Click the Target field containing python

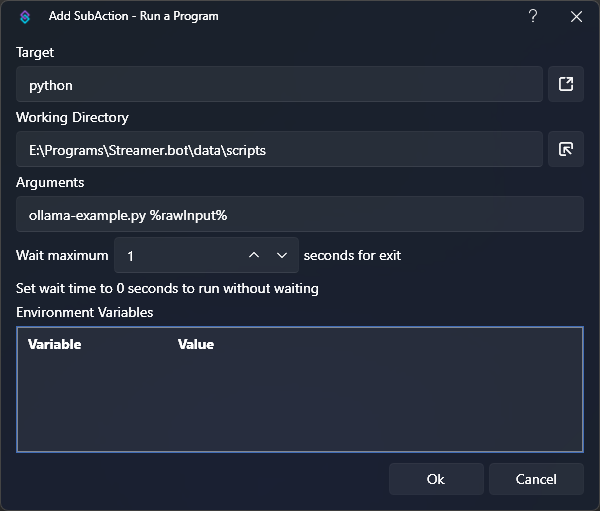tap(279, 85)
